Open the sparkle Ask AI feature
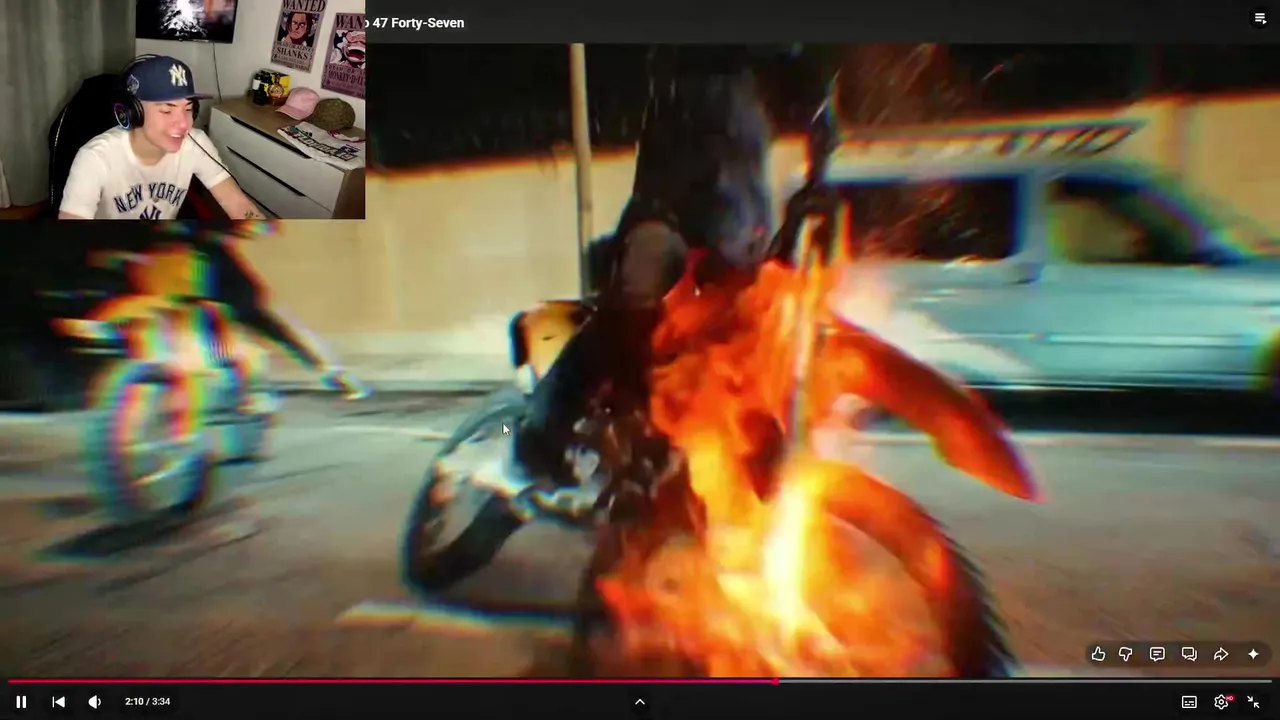Image resolution: width=1280 pixels, height=720 pixels. pyautogui.click(x=1253, y=654)
